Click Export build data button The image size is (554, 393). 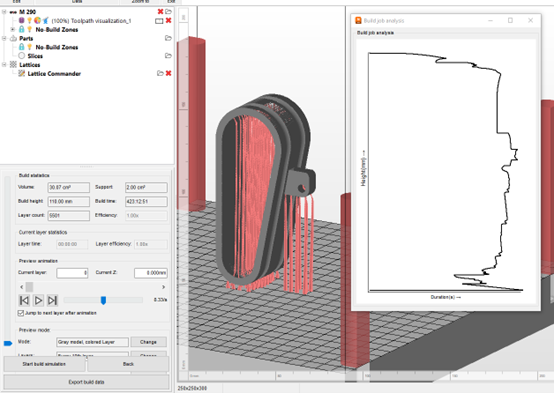click(86, 382)
